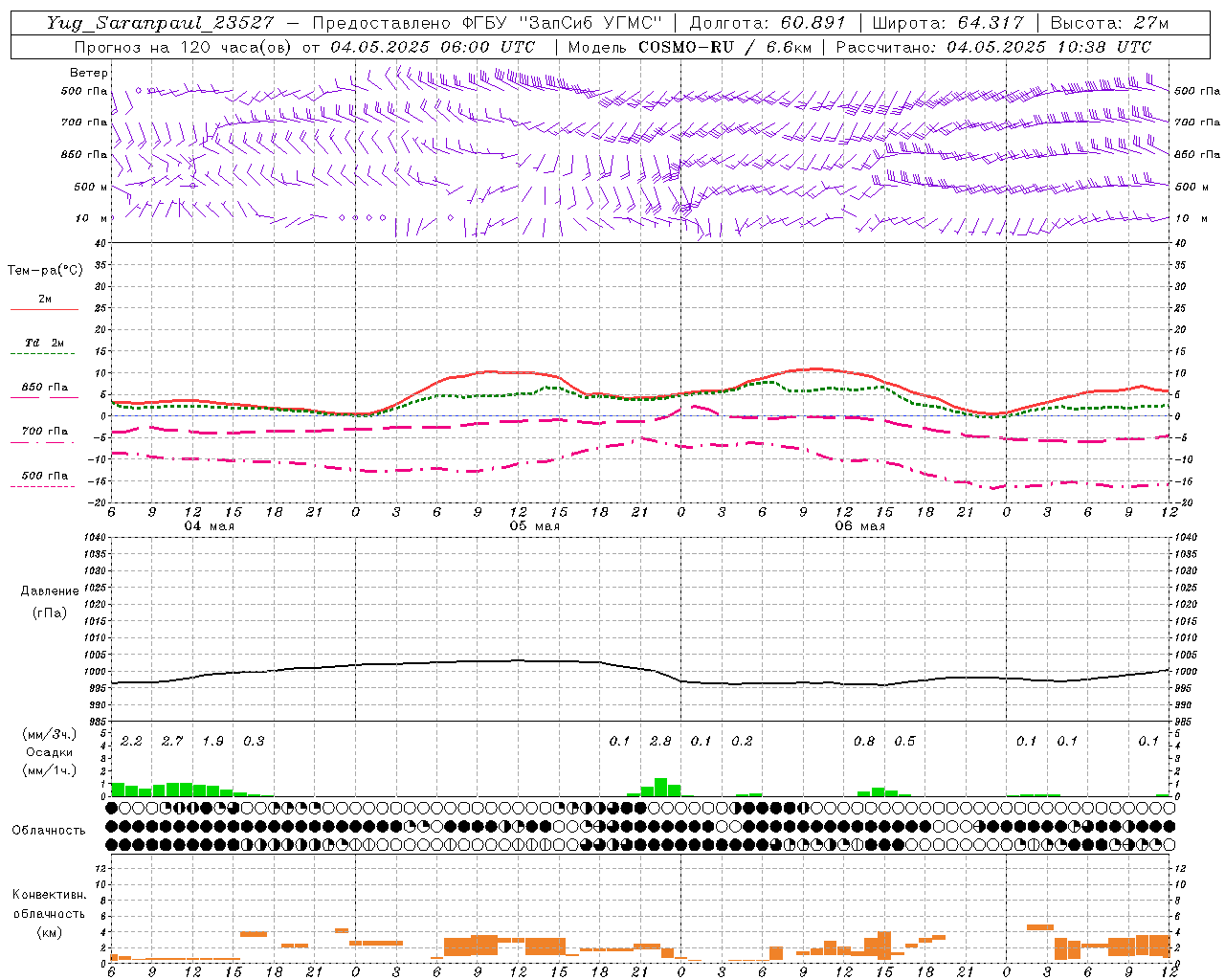
Task: Click the Рассчитано: 04.05.2025 10:38 UTC timestamp
Action: tap(993, 47)
